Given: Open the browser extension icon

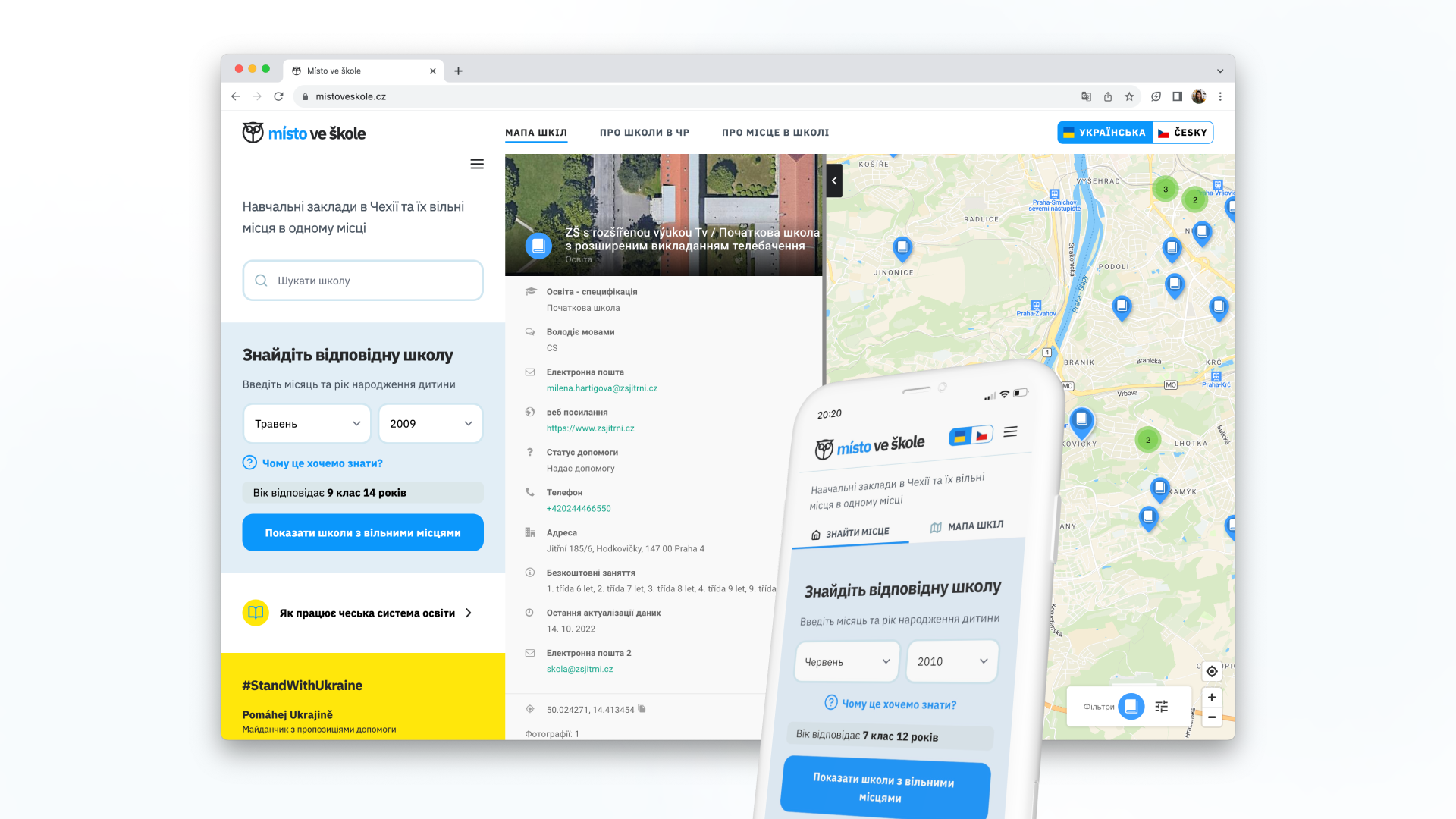Looking at the screenshot, I should [1156, 96].
